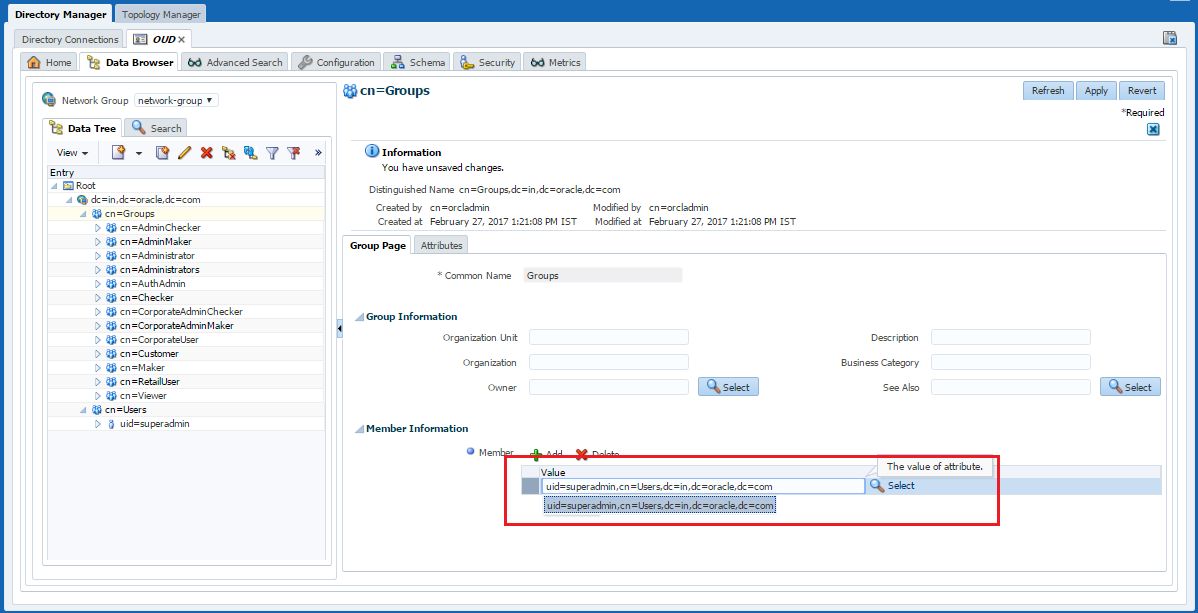
Task: Click the pencil Edit entry icon
Action: point(184,153)
